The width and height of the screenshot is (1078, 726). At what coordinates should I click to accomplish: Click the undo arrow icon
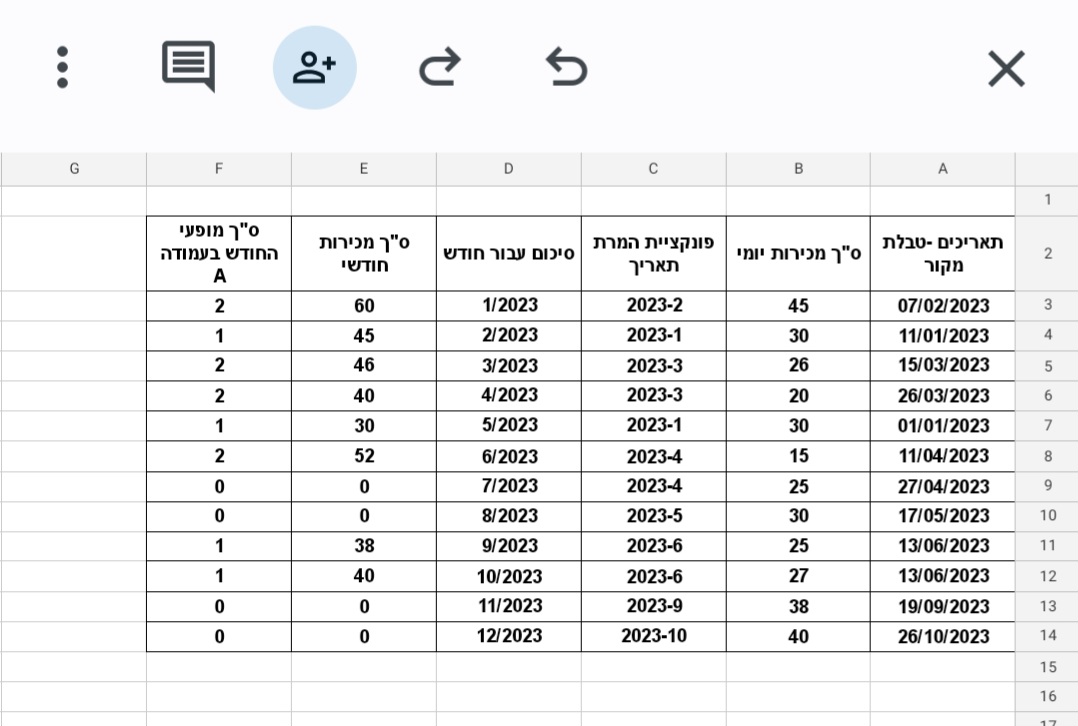pos(565,67)
